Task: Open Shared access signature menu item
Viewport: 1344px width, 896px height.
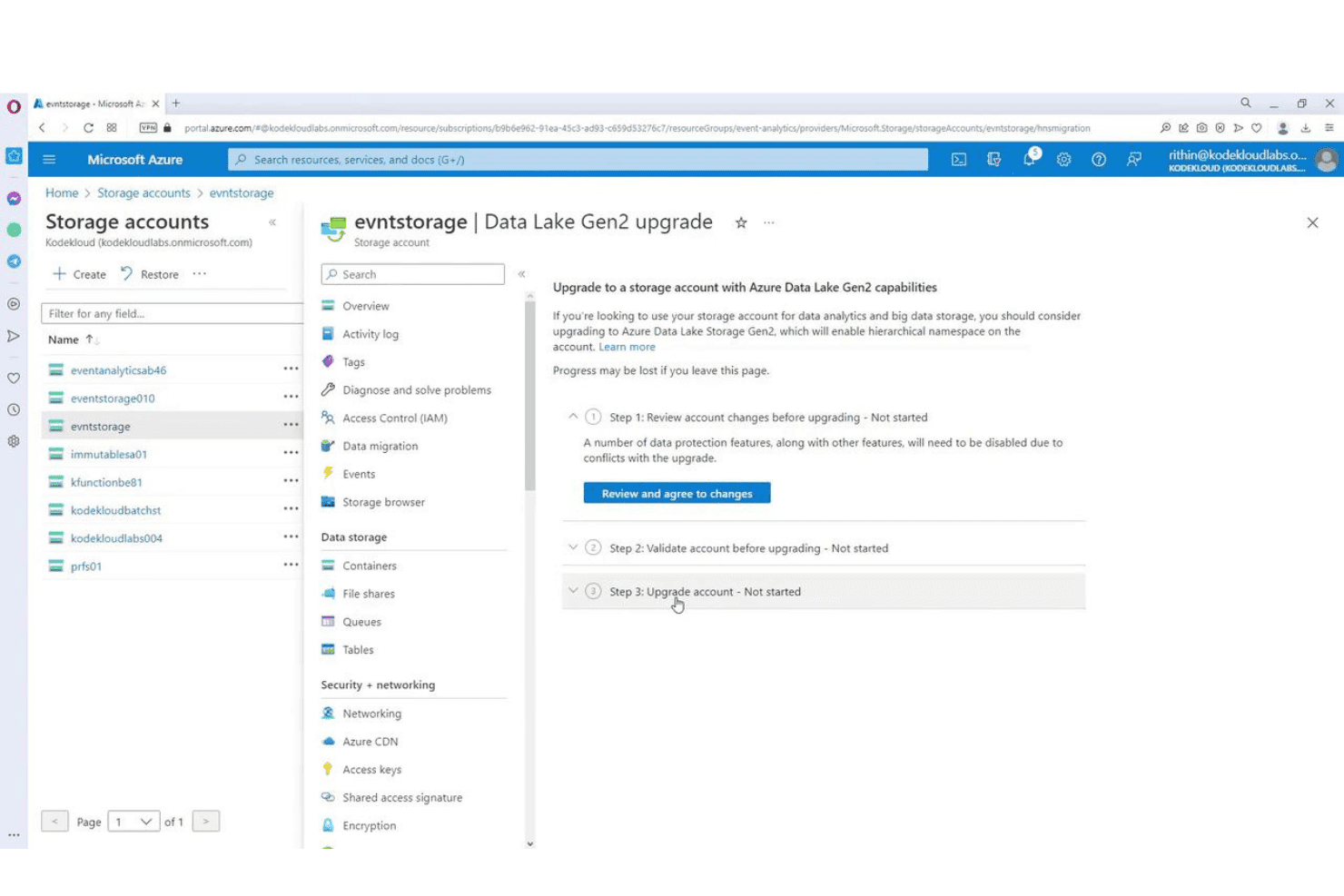Action: tap(402, 798)
